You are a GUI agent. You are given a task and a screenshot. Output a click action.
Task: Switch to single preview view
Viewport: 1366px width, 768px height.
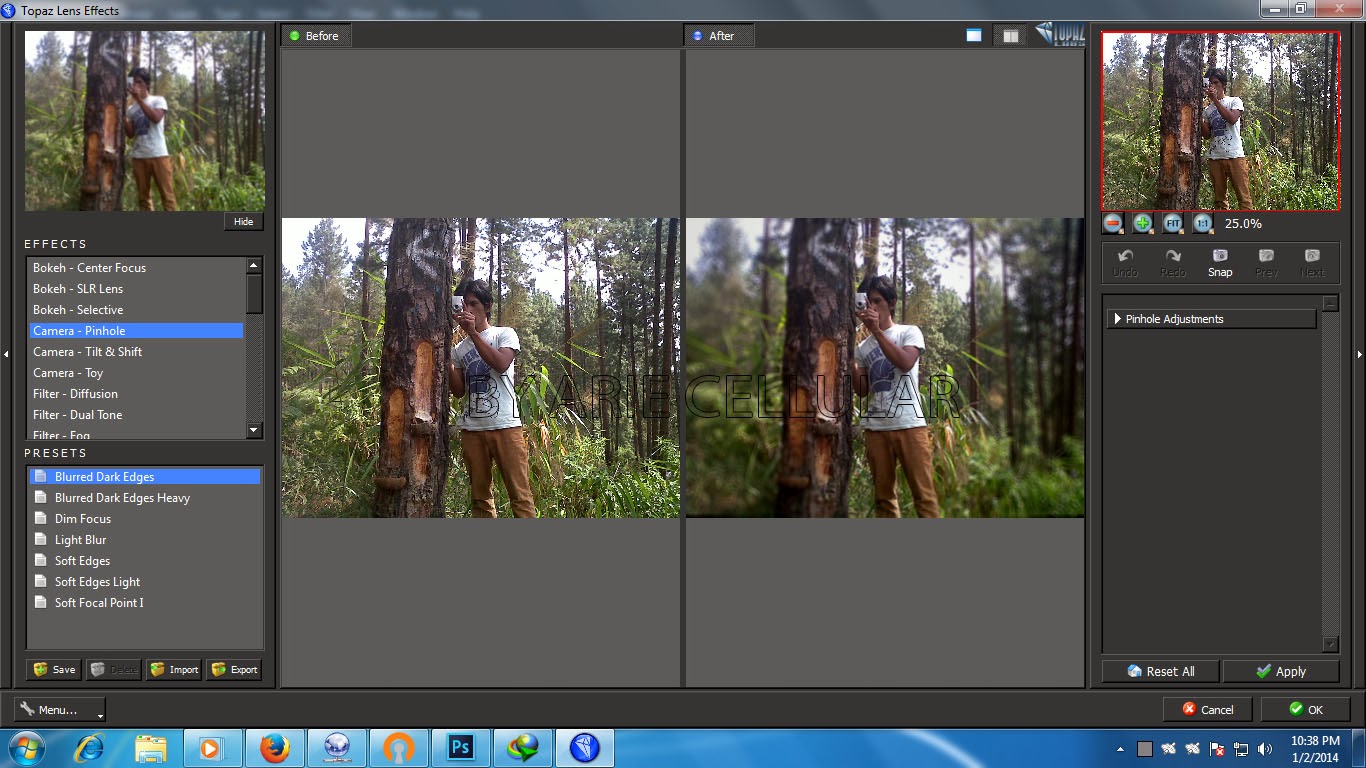click(974, 35)
